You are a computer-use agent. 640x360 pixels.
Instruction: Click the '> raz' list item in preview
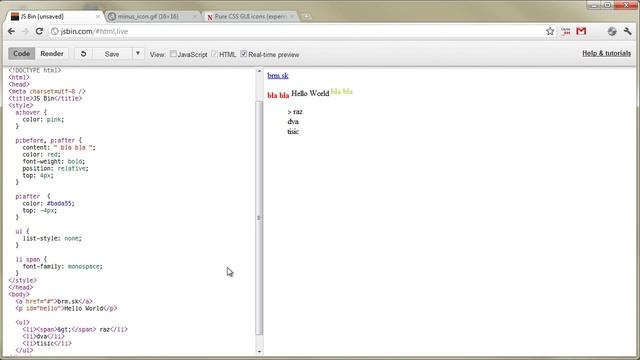click(295, 112)
